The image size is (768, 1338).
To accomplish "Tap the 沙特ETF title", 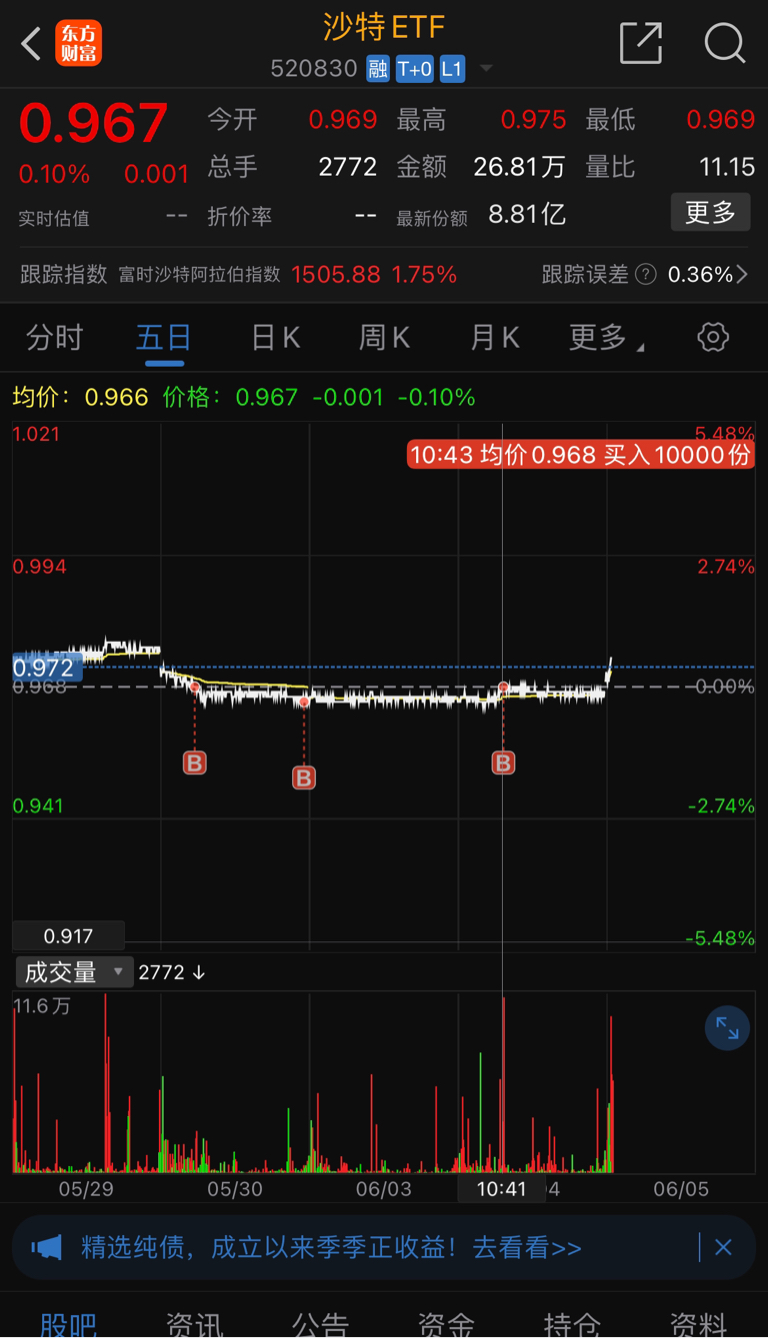I will coord(384,27).
